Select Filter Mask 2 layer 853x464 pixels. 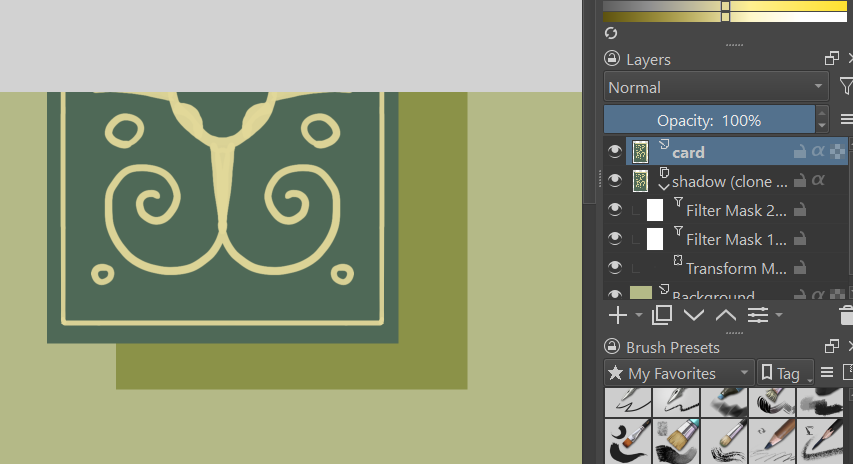point(736,211)
